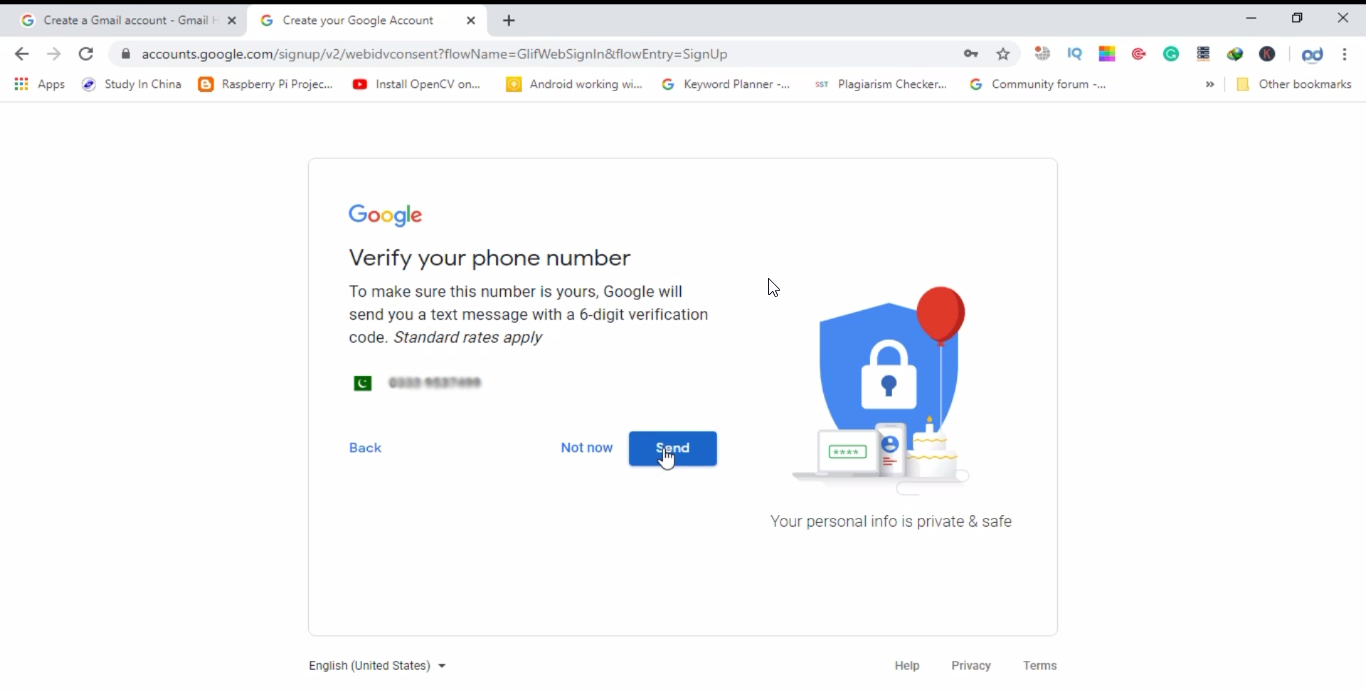
Task: Click the IQ extension icon
Action: (1075, 54)
